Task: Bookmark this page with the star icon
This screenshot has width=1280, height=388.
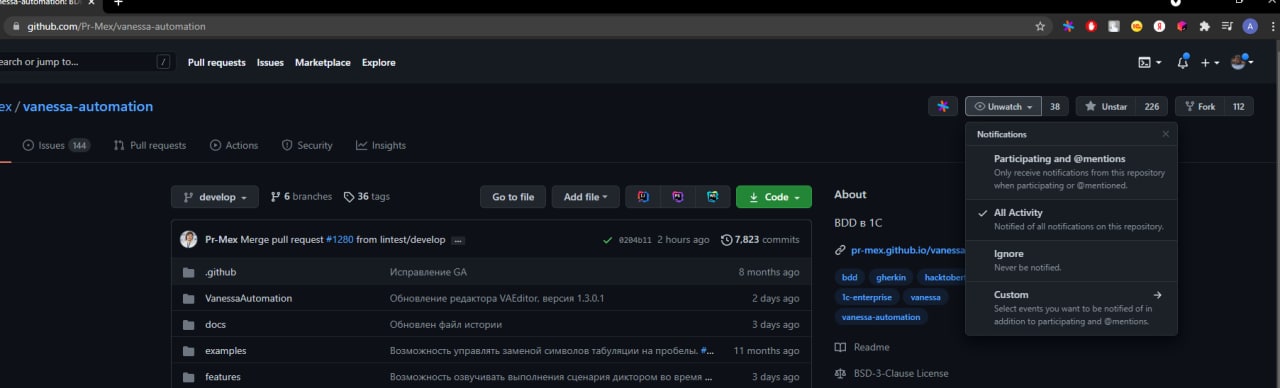Action: 1040,26
